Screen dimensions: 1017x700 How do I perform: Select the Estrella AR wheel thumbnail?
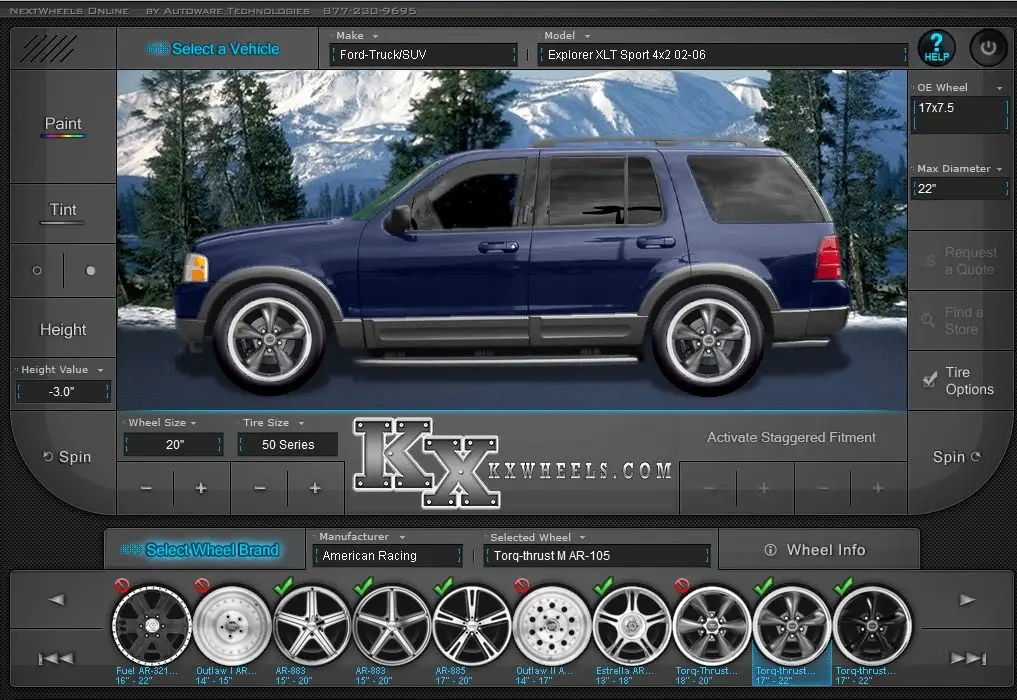tap(632, 625)
